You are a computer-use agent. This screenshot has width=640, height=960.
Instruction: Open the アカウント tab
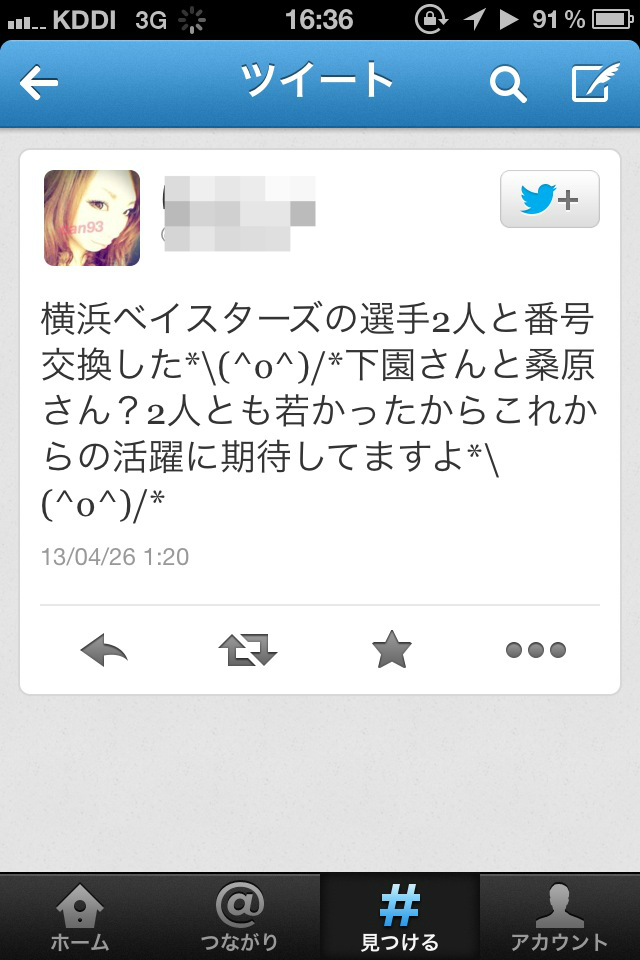[560, 917]
